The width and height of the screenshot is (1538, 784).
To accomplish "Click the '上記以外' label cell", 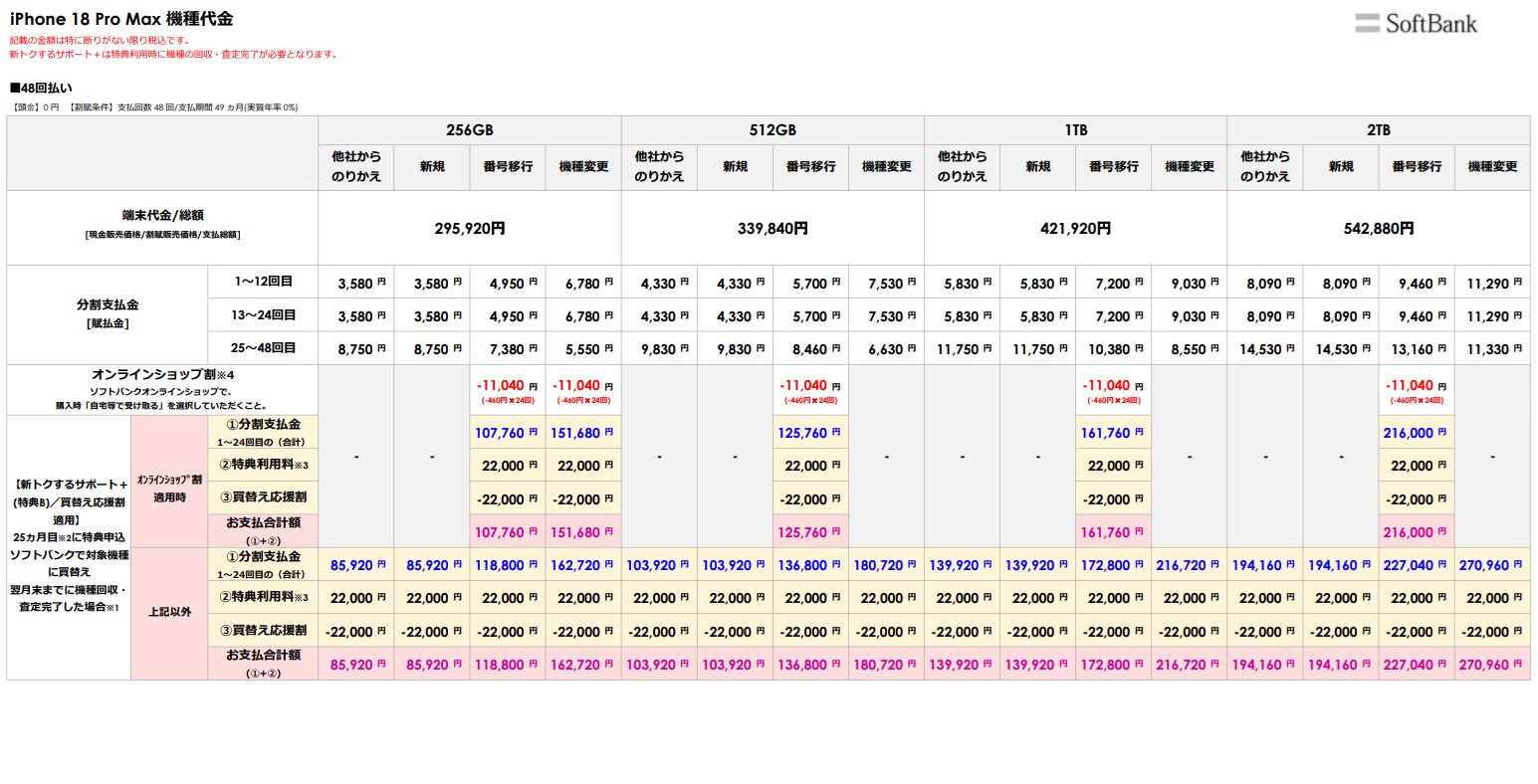I will (169, 612).
